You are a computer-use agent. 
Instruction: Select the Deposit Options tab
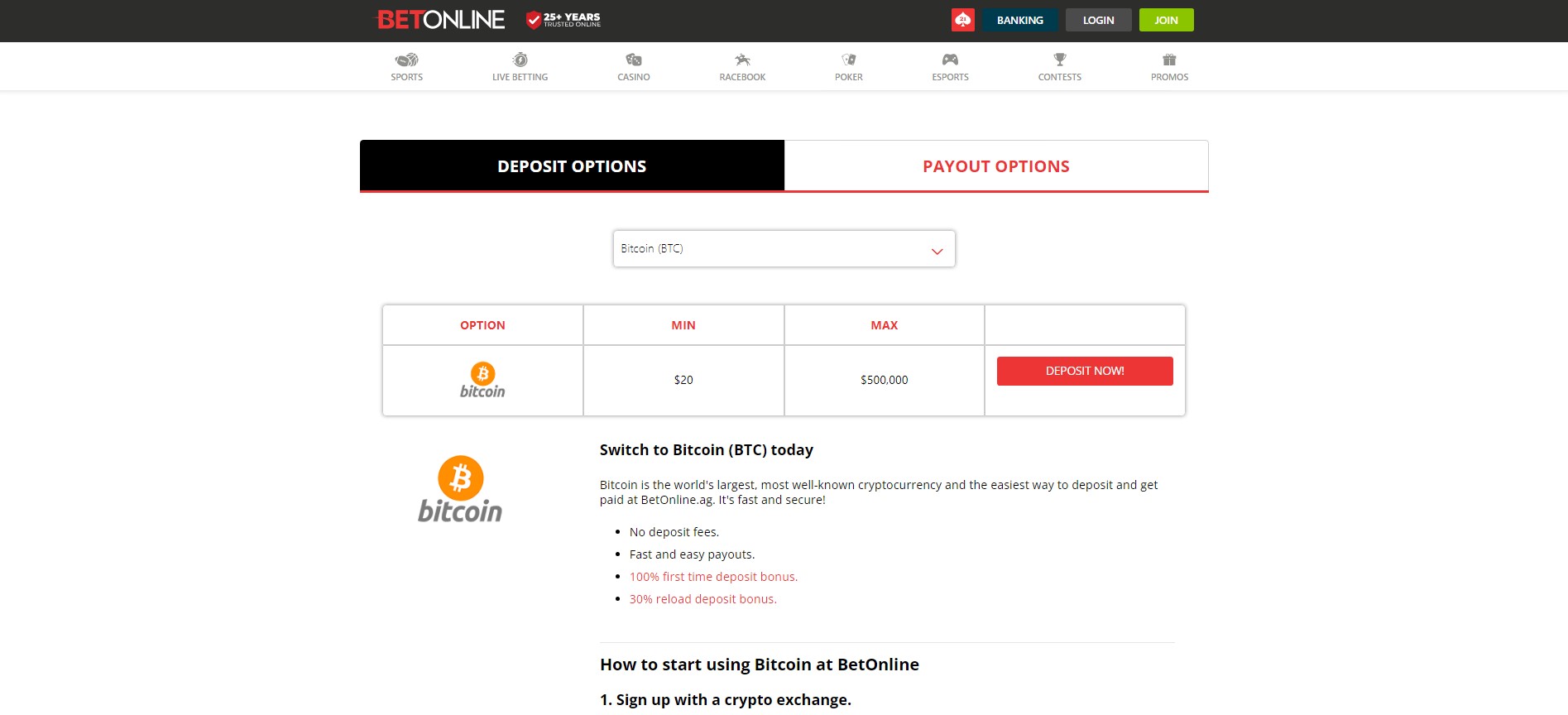(x=572, y=166)
